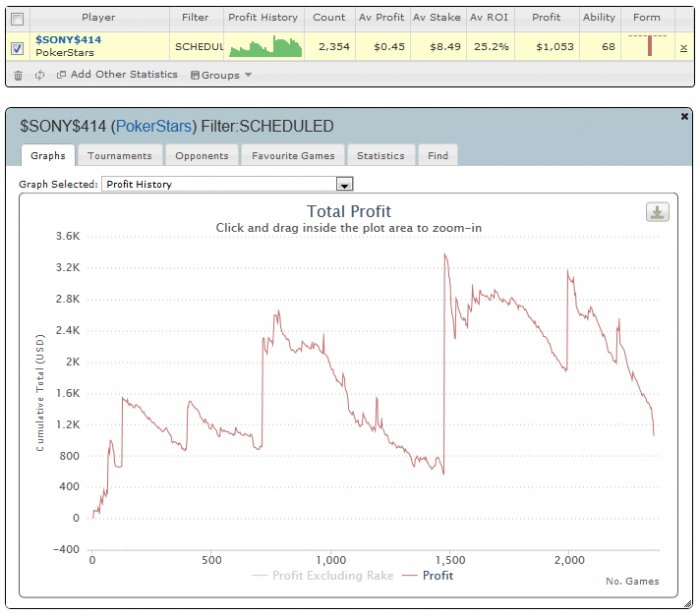Uncheck the $SONY$414 row checkbox
700x615 pixels.
[17, 48]
